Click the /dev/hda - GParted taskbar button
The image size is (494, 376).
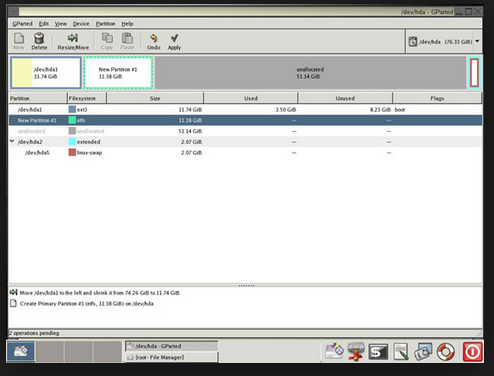[171, 346]
